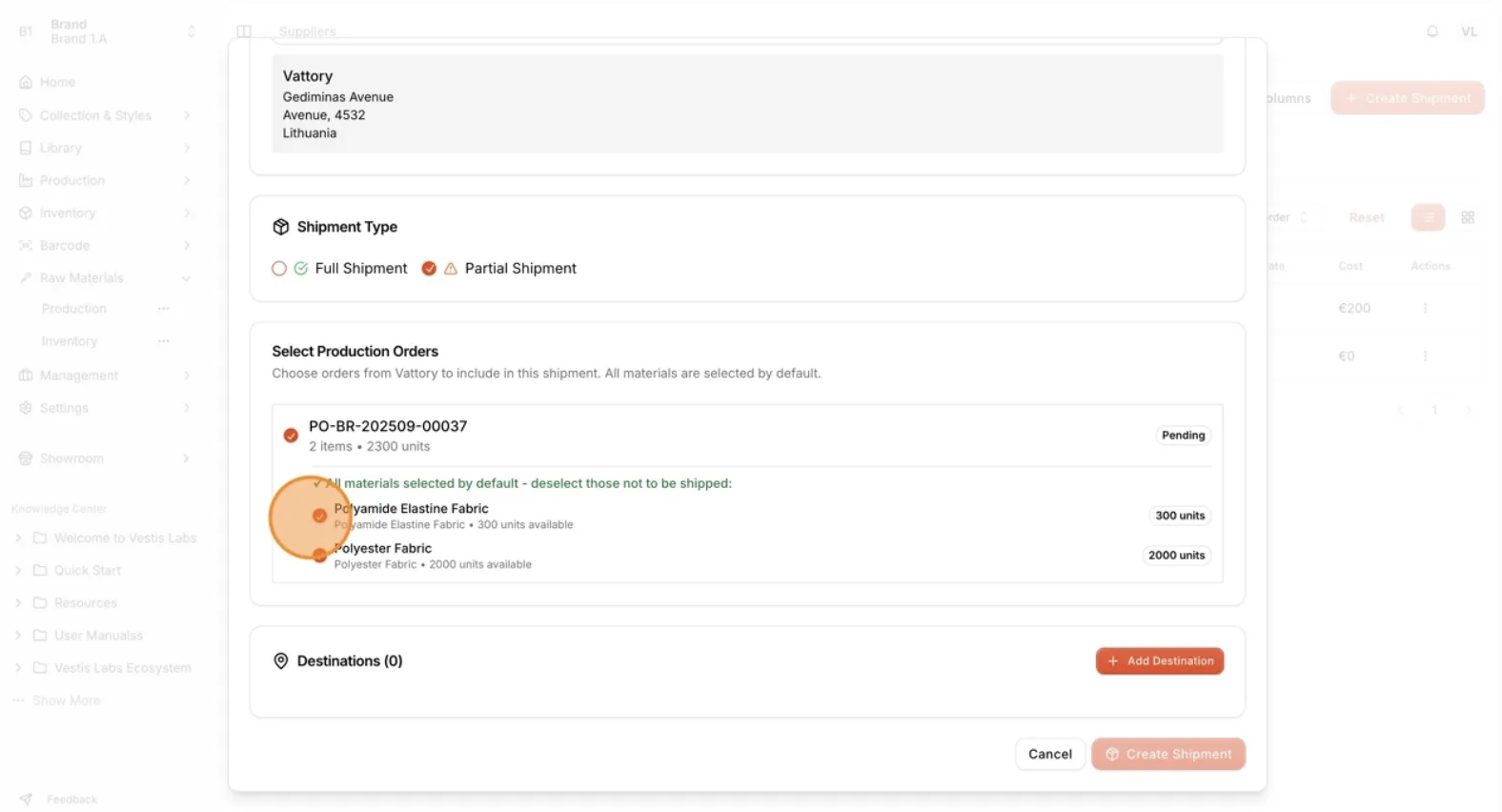This screenshot has height=812, width=1502.
Task: Click the Production factory icon
Action: coord(26,180)
